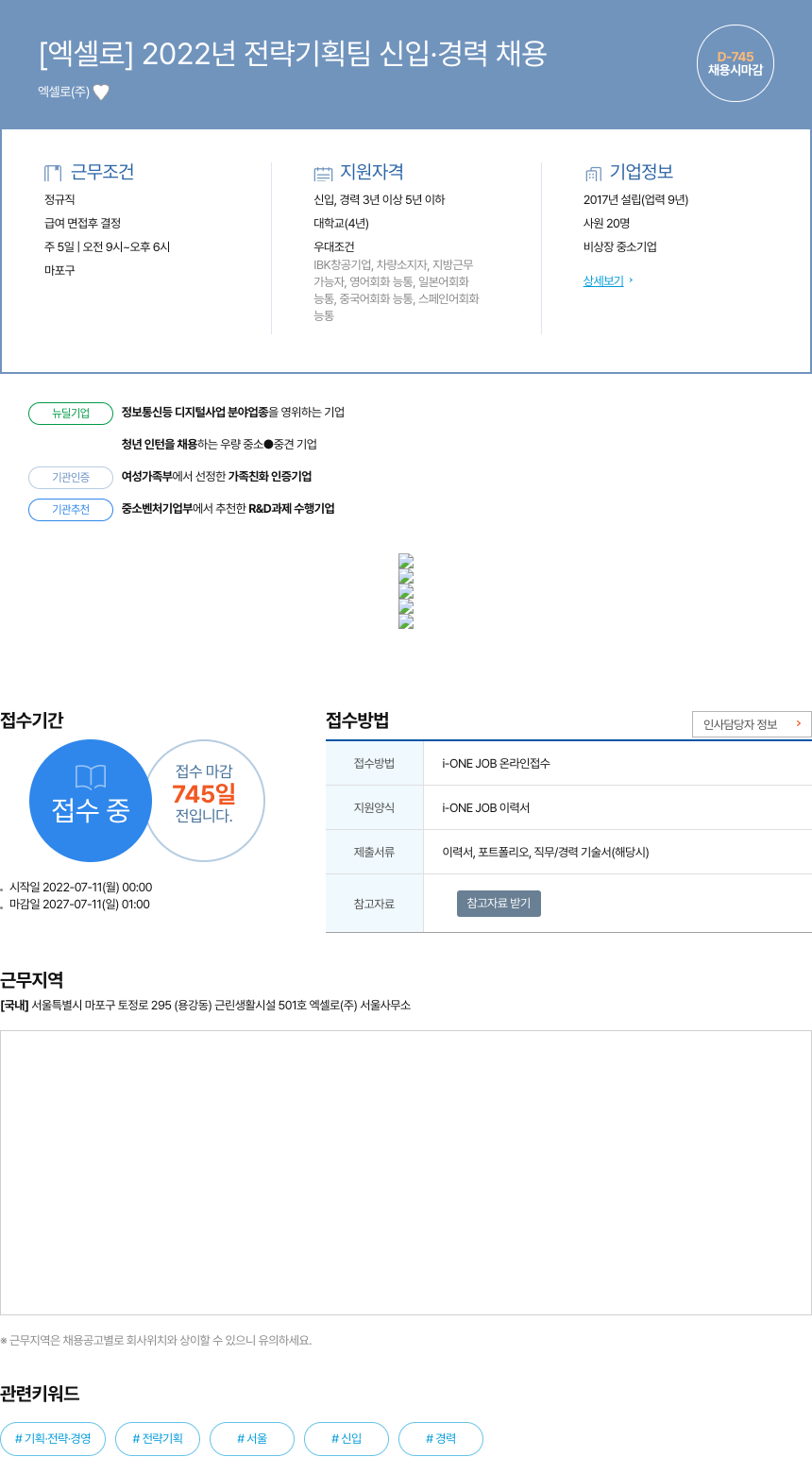The width and height of the screenshot is (812, 1457).
Task: Click the red chevron in 인사담당자 정보
Action: 798,724
